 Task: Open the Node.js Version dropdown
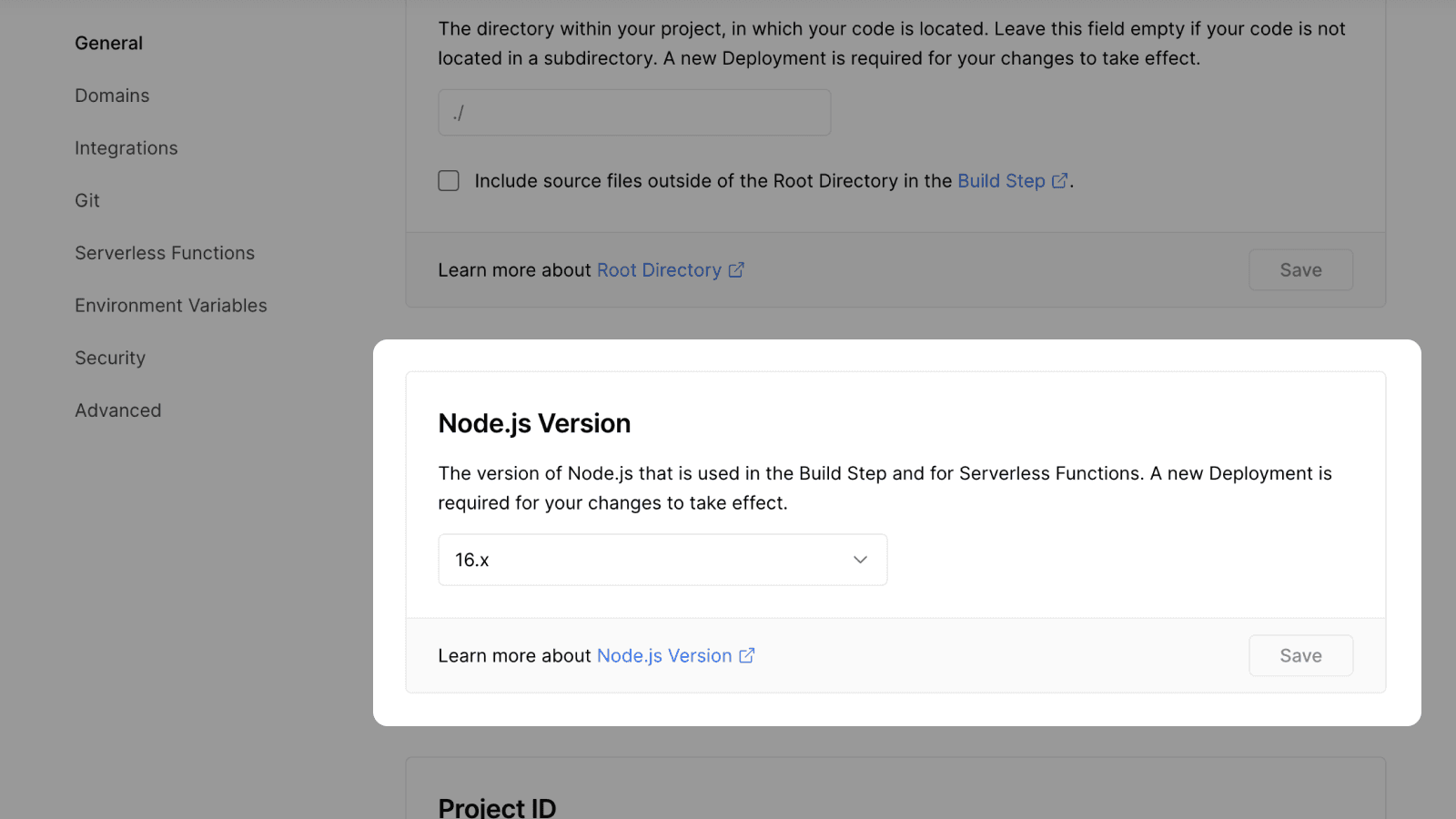pos(662,560)
